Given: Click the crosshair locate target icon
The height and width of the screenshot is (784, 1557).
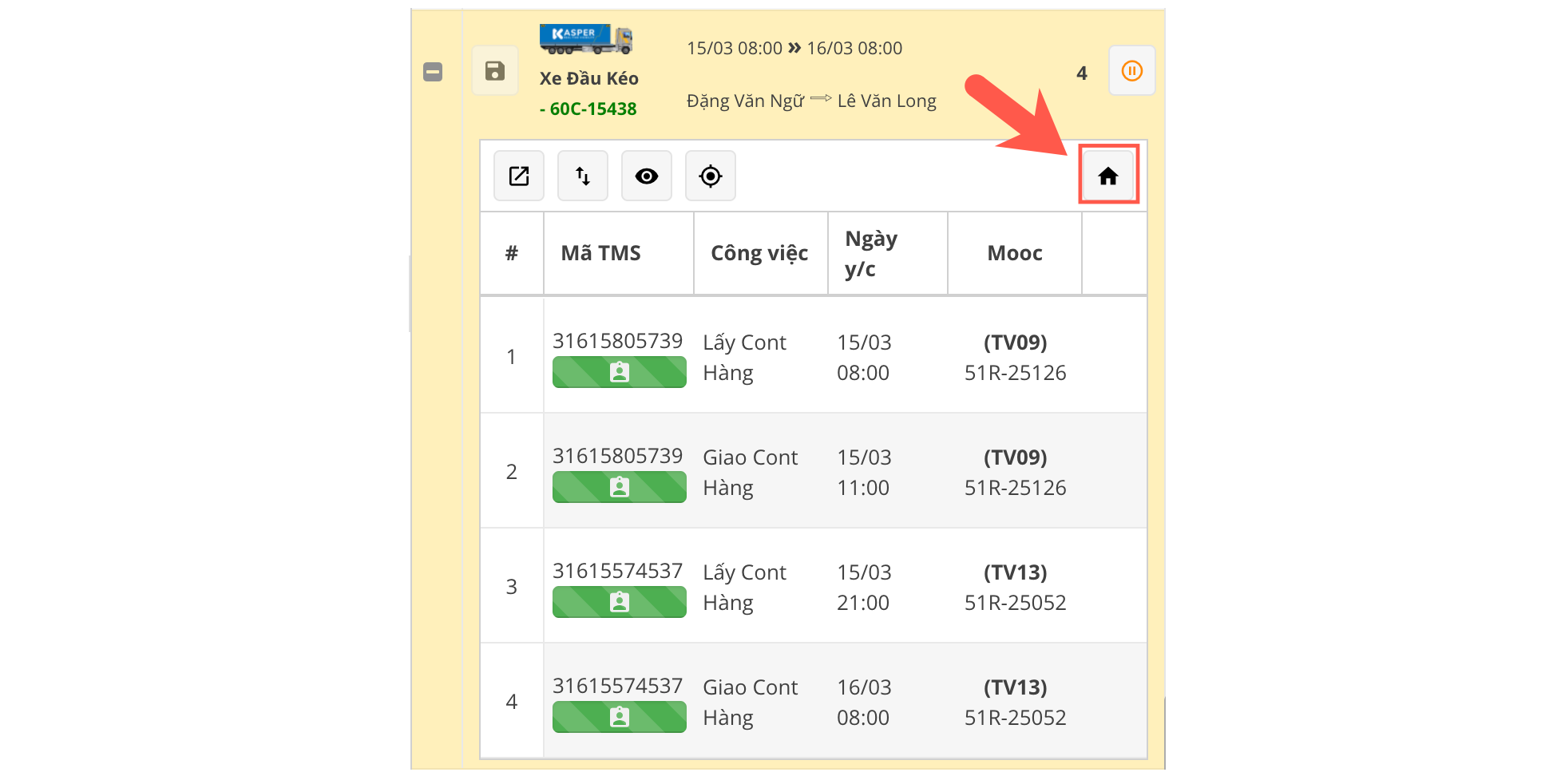Looking at the screenshot, I should click(x=710, y=176).
